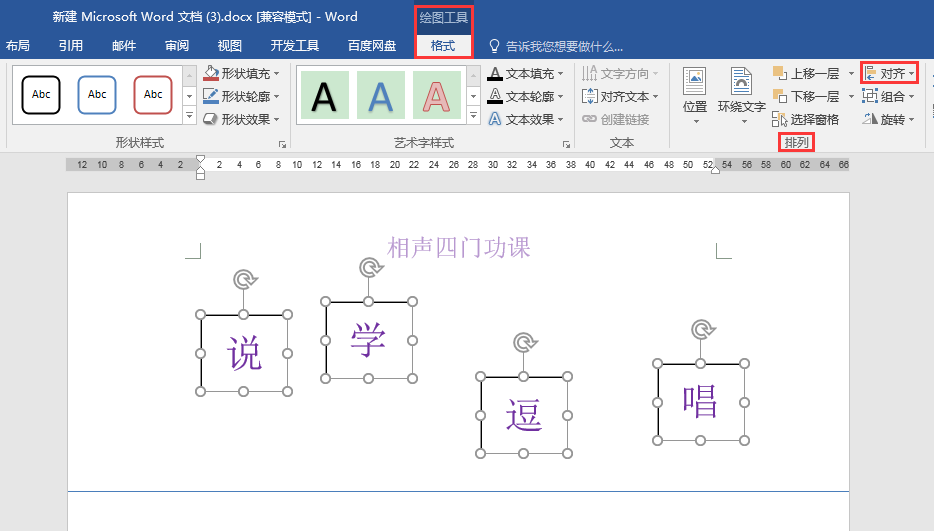Image resolution: width=934 pixels, height=531 pixels.
Task: Open the 艺术字样式 dialog launcher
Action: [566, 144]
